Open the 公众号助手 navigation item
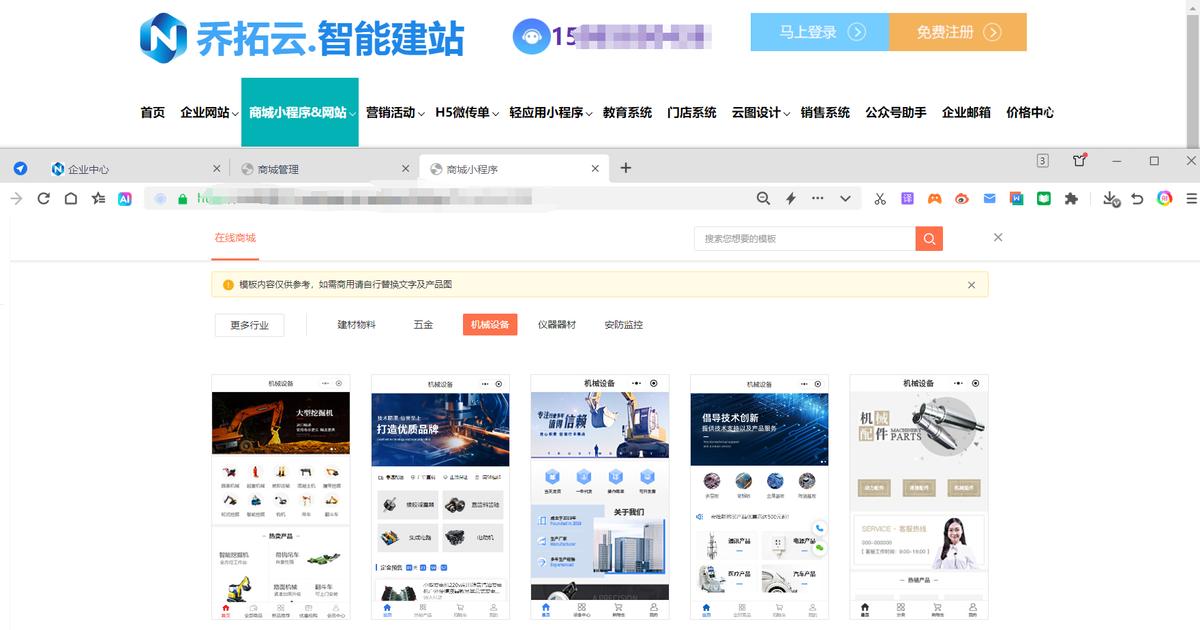 pyautogui.click(x=896, y=113)
